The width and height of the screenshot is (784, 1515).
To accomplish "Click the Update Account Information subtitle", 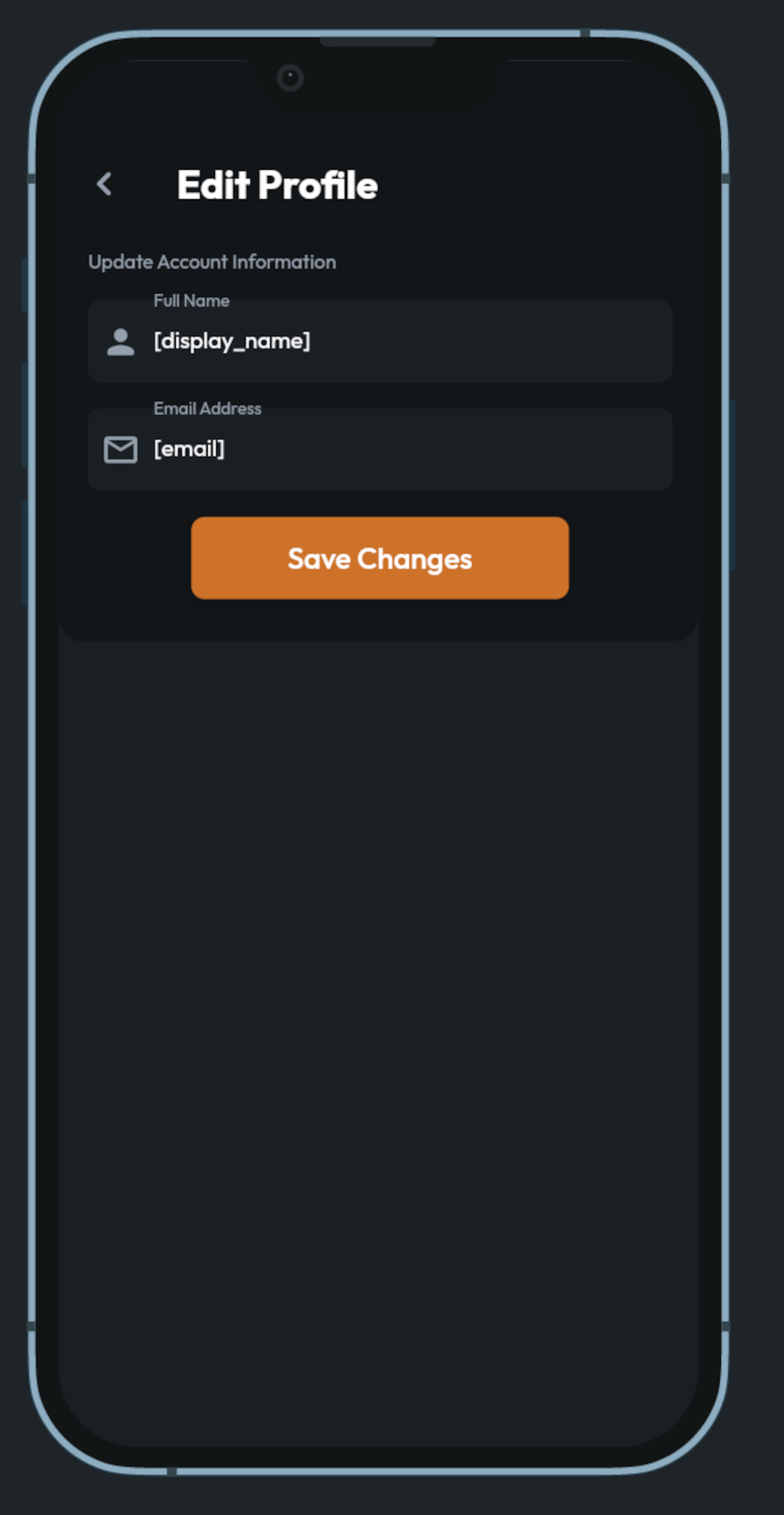I will [x=212, y=262].
